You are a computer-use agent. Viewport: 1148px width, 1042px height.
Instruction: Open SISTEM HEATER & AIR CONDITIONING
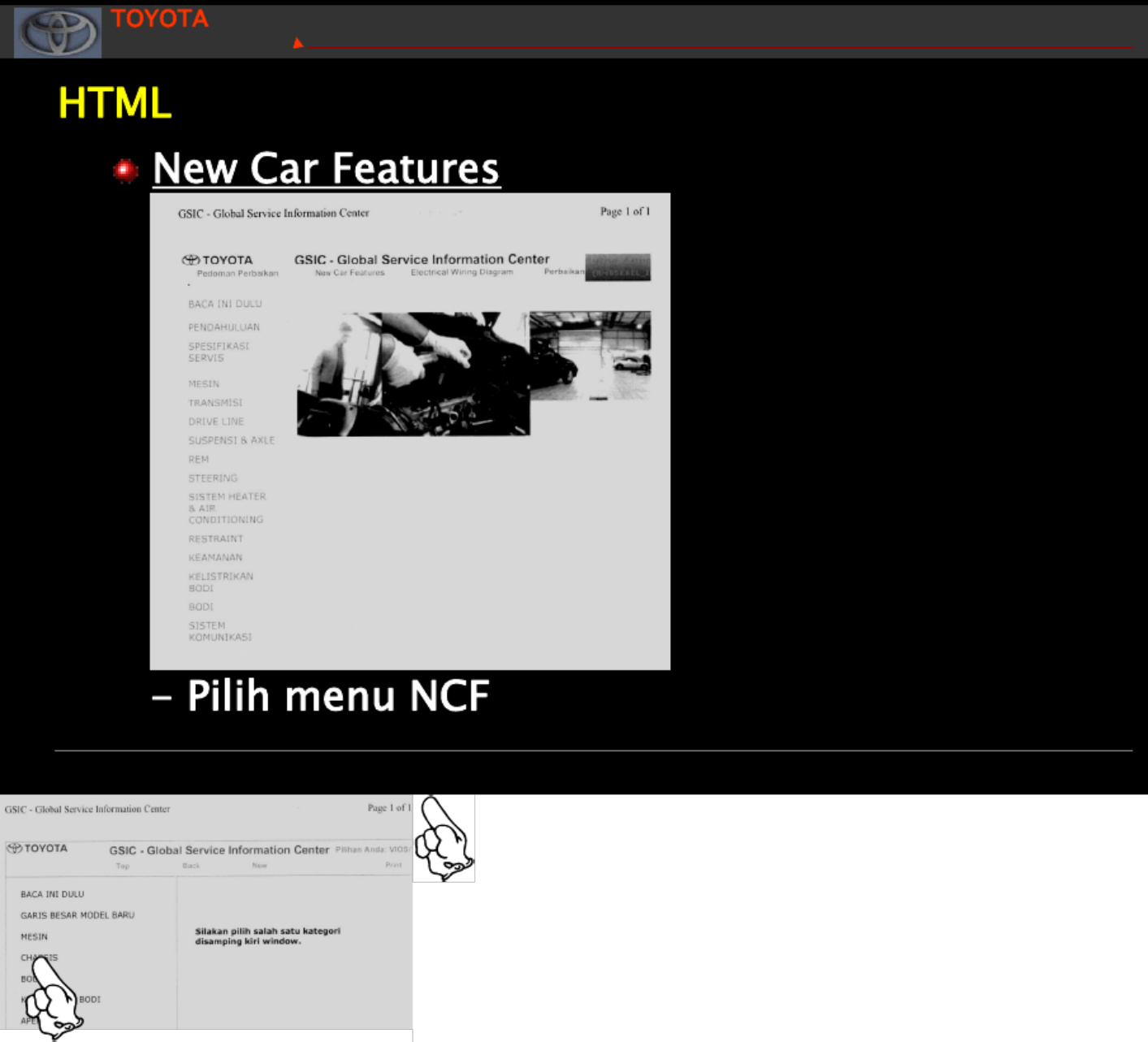227,508
